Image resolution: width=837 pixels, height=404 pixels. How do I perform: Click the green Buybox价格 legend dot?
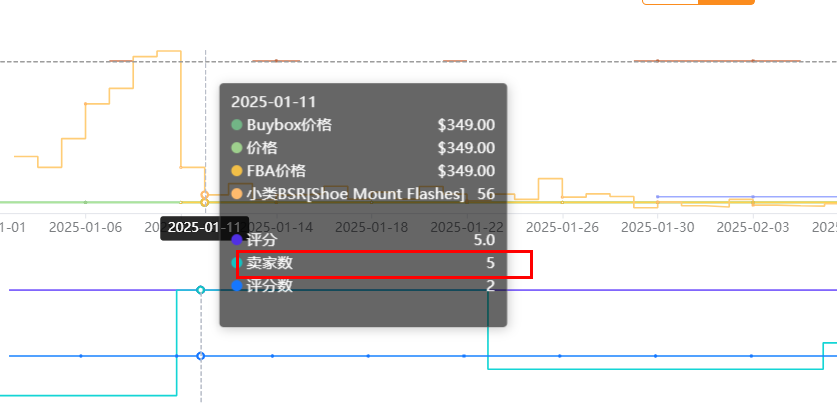pos(237,125)
